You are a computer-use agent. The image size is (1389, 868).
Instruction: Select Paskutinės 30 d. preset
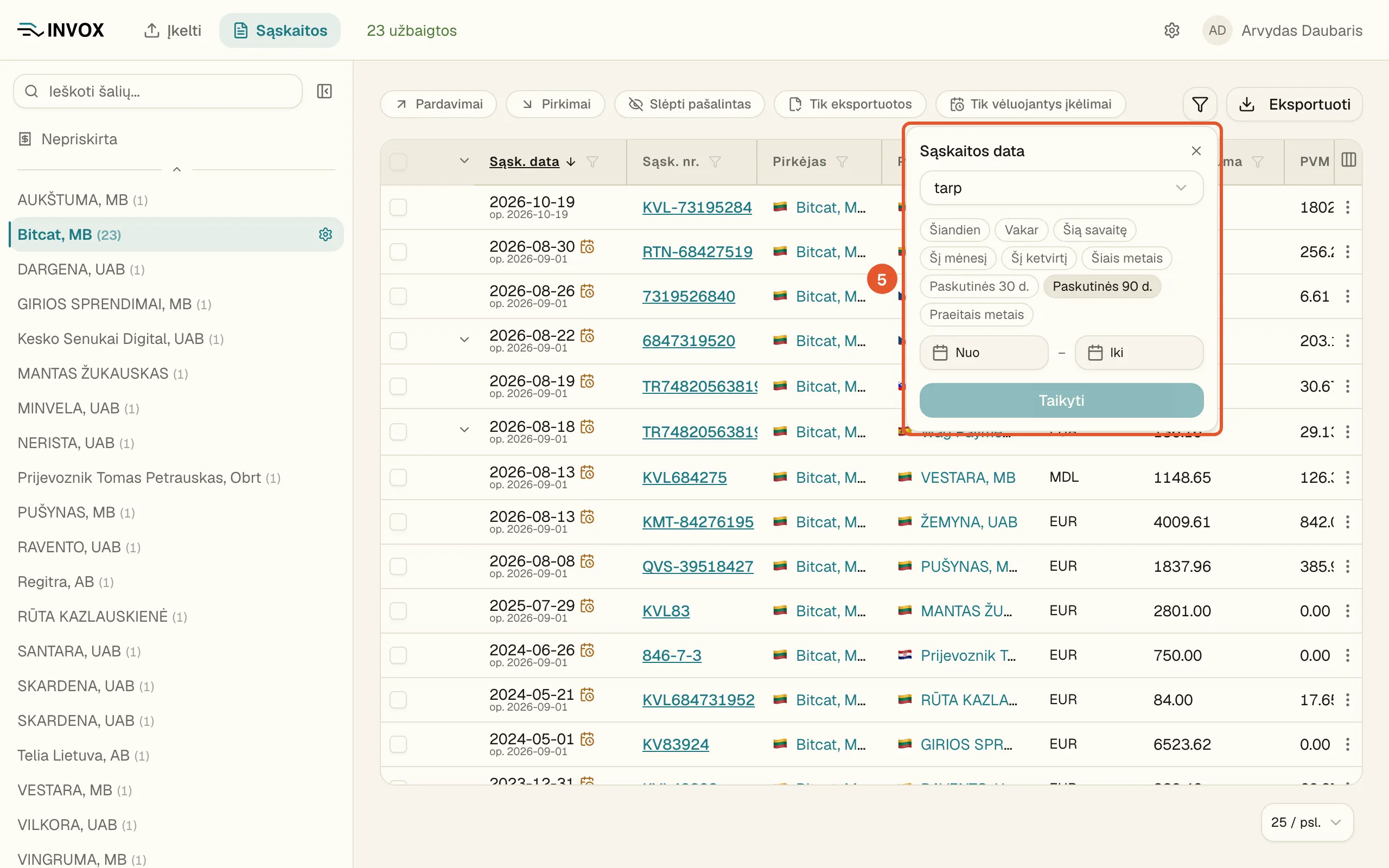(979, 286)
